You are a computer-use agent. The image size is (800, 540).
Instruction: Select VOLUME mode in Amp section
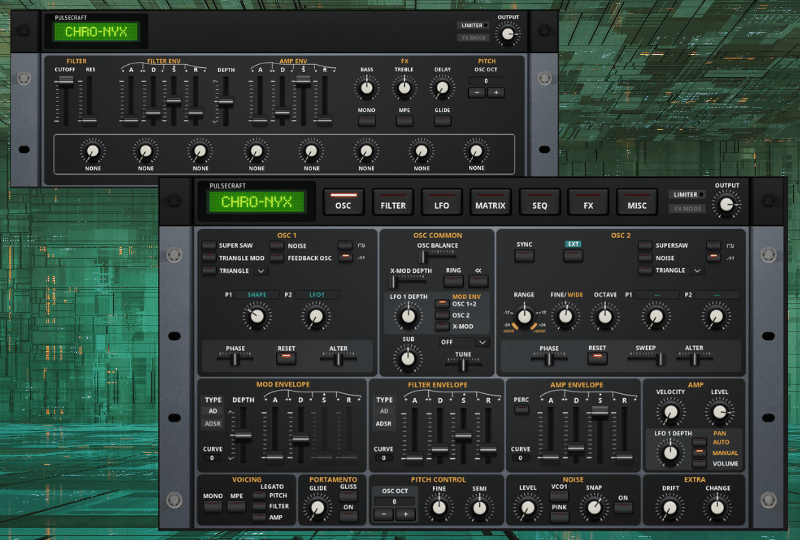coord(699,463)
